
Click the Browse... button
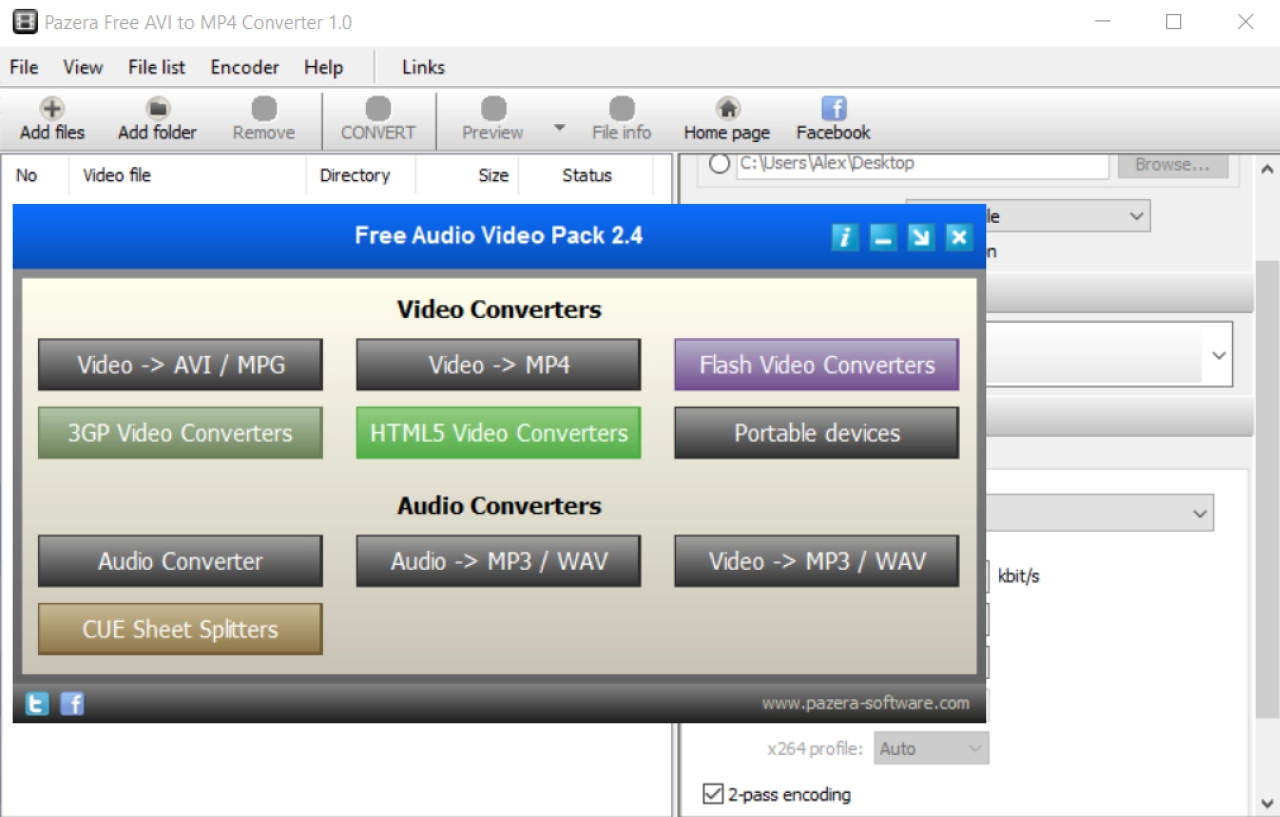pos(1173,165)
